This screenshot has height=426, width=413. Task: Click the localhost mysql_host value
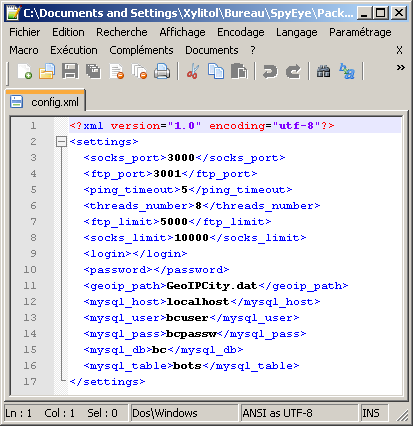click(x=198, y=302)
